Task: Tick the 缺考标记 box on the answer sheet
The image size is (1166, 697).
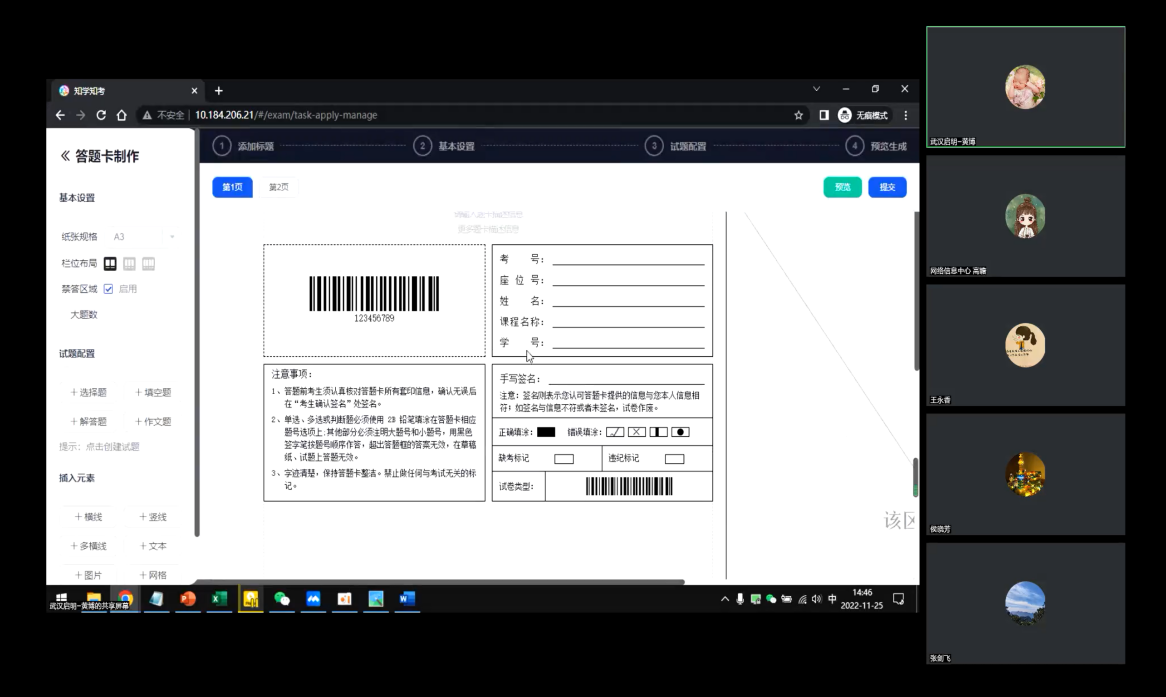Action: [564, 459]
